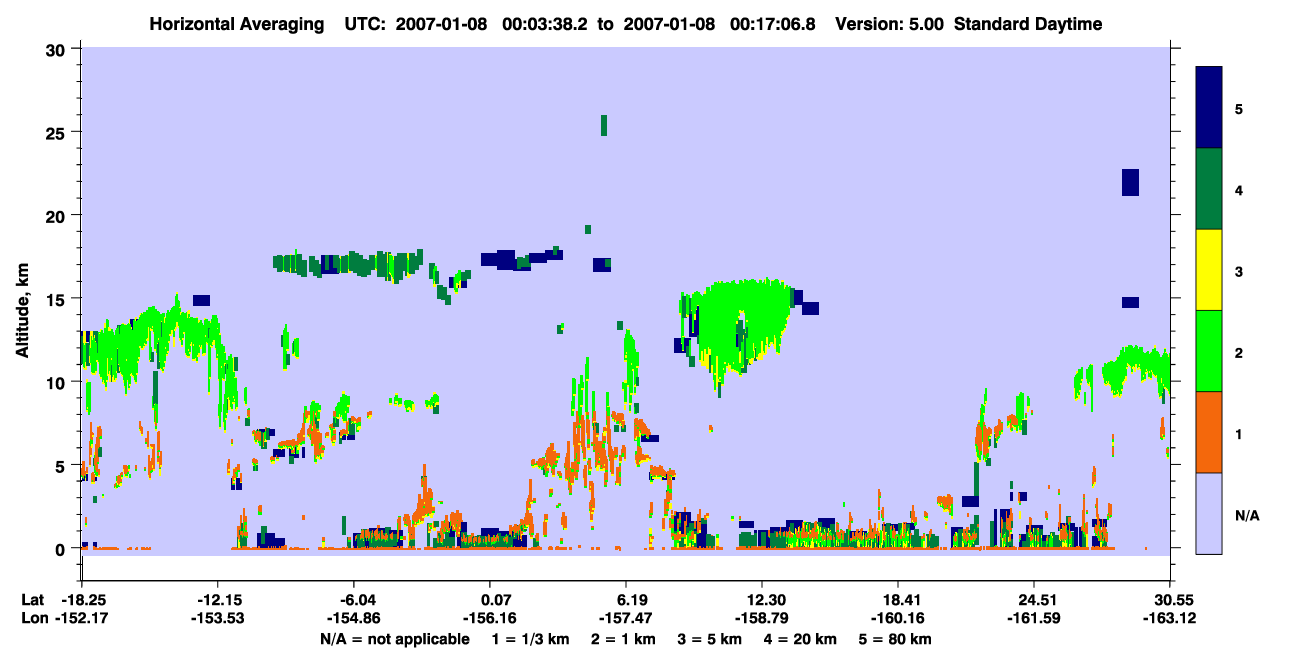
Task: Click longitude value -163.12
Action: (x=1170, y=619)
